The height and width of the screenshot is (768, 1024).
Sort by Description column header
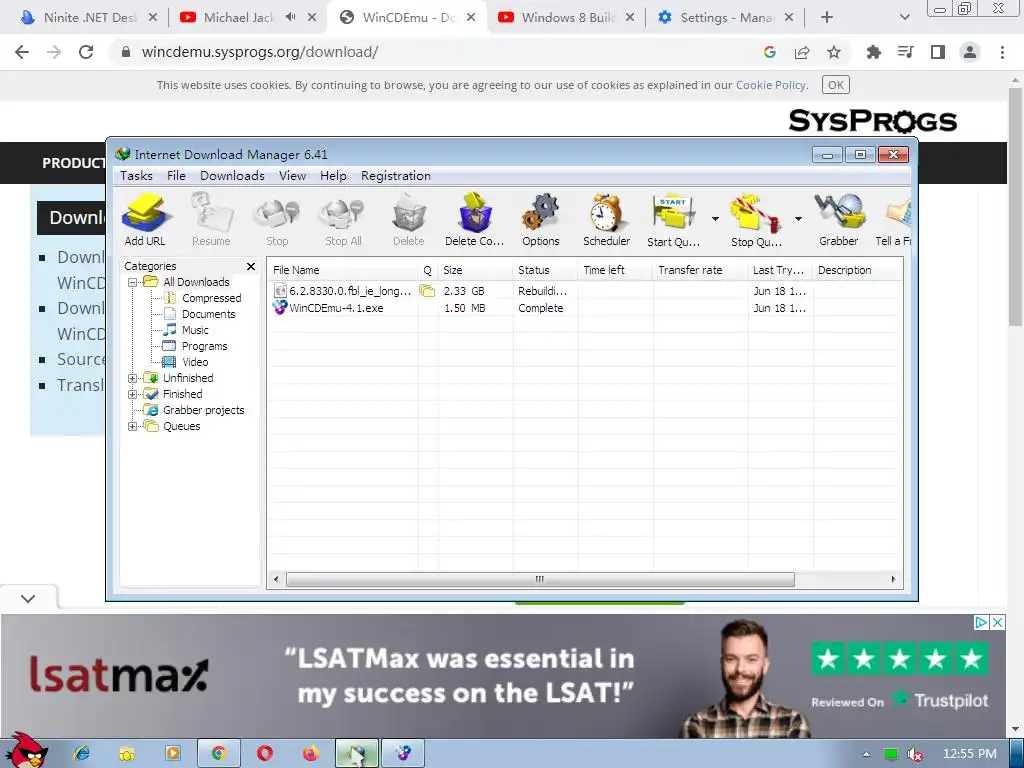click(857, 270)
